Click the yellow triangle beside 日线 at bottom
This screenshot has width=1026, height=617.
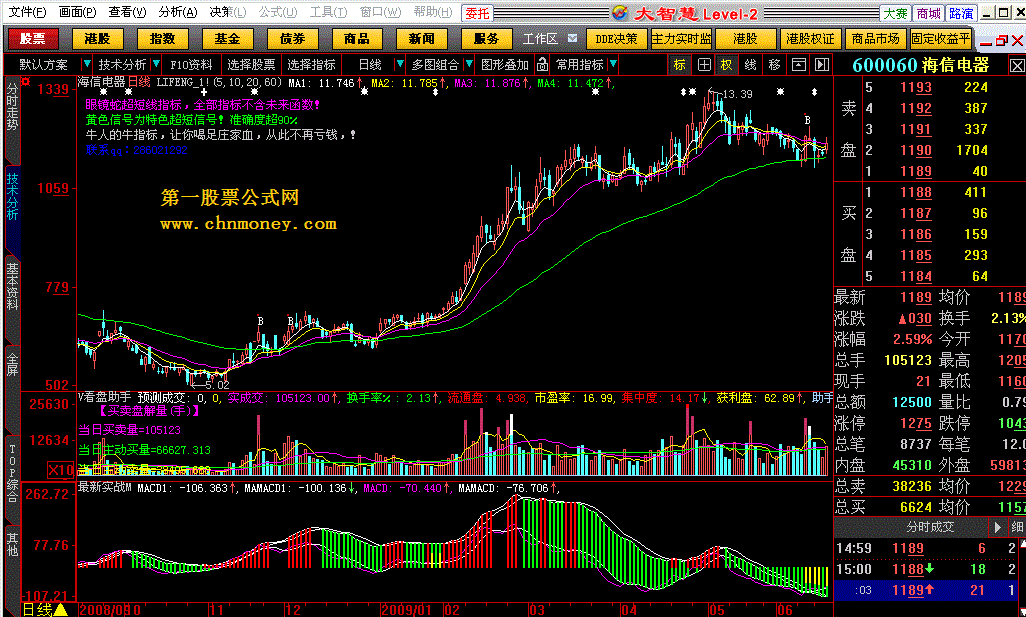pos(60,610)
